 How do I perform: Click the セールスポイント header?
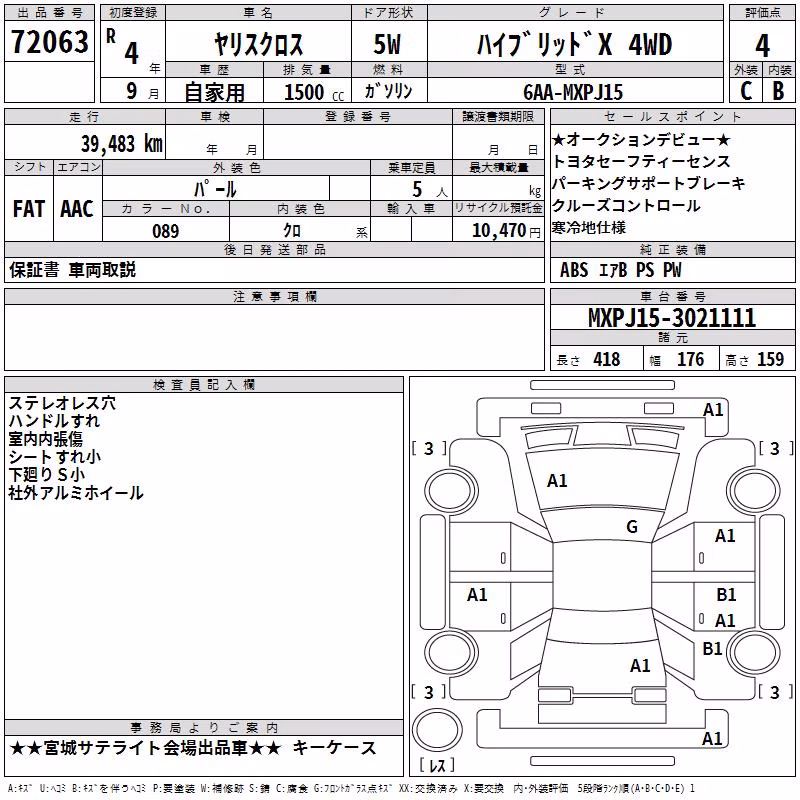[x=672, y=116]
